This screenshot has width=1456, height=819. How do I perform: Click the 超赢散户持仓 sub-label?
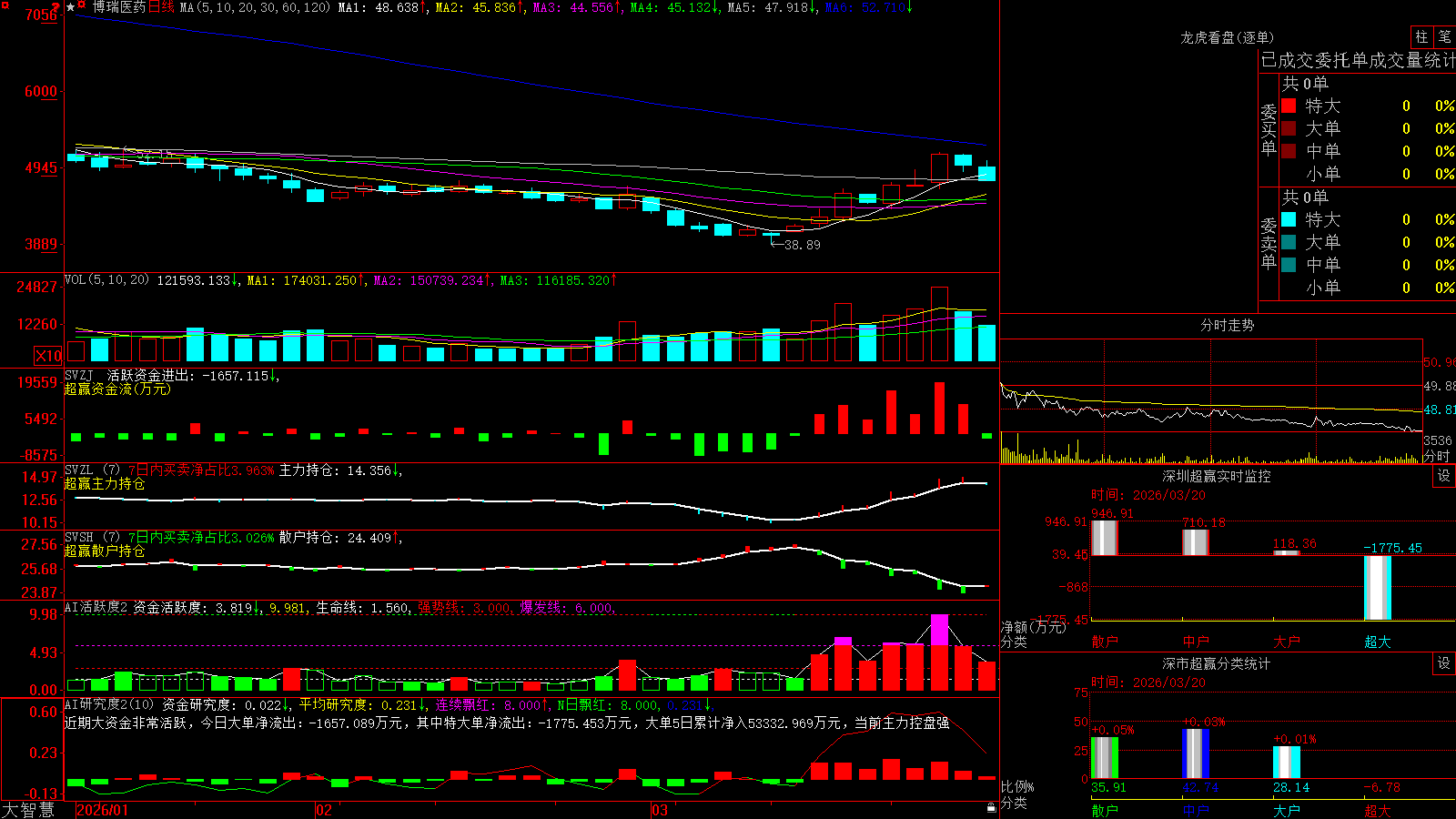click(105, 551)
